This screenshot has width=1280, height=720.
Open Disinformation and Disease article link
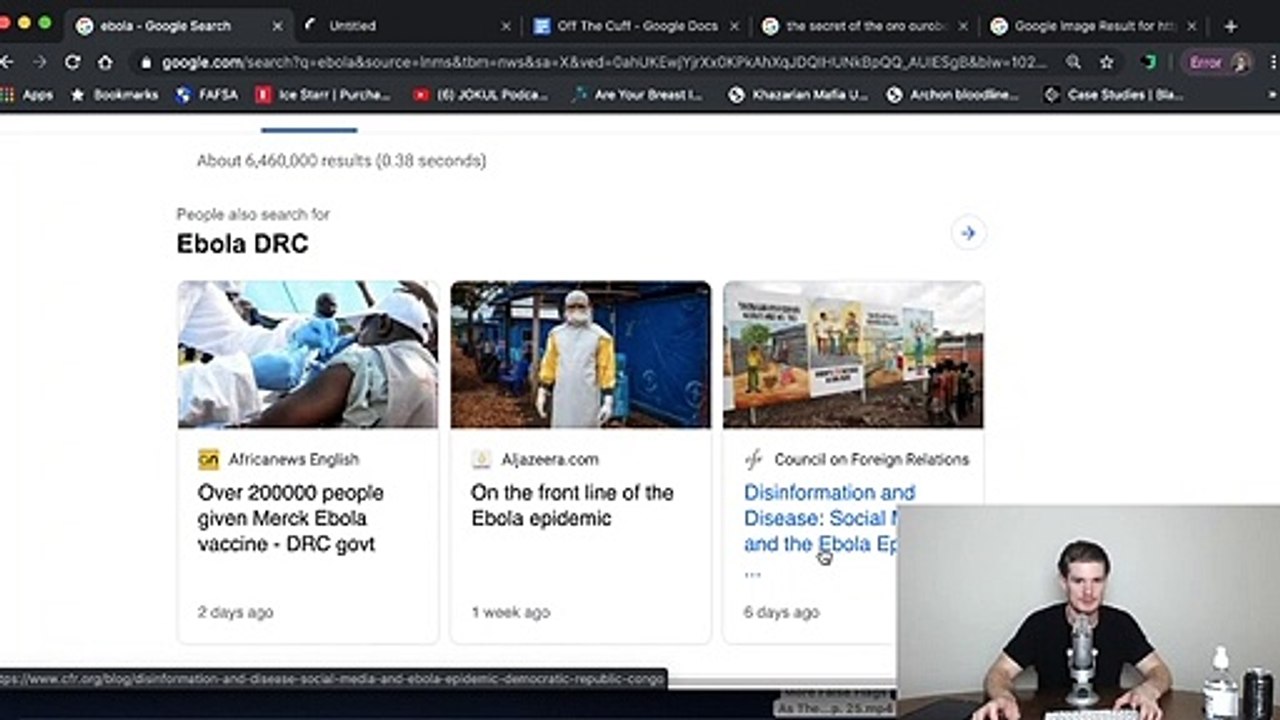pos(820,518)
